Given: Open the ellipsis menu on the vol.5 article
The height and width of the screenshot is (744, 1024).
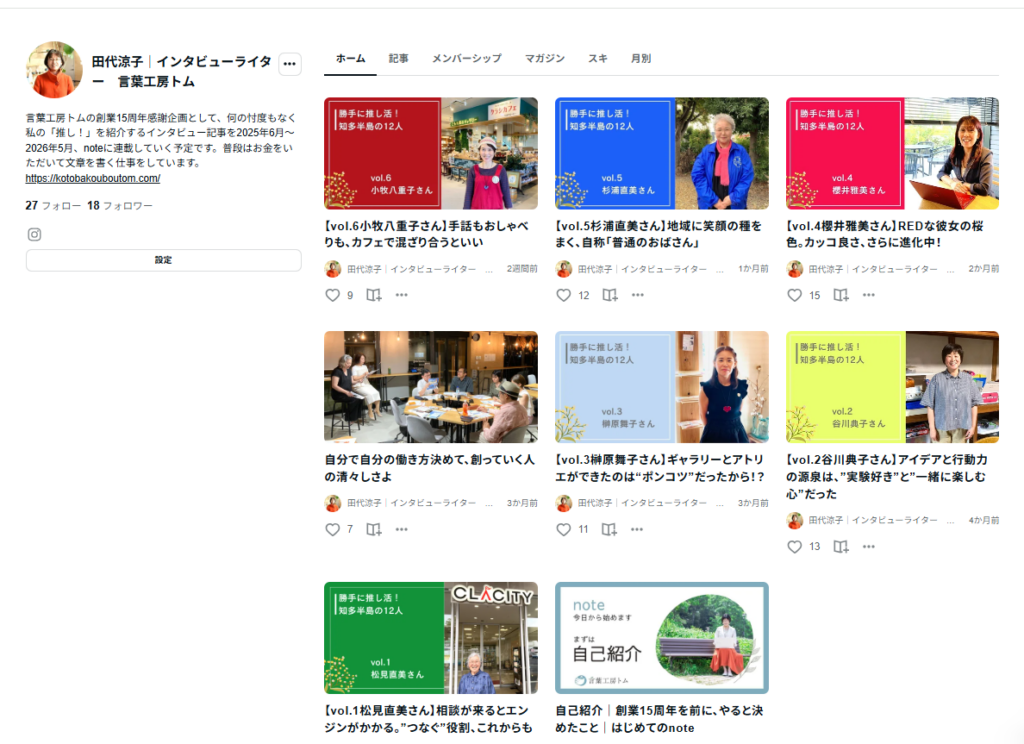Looking at the screenshot, I should click(638, 295).
